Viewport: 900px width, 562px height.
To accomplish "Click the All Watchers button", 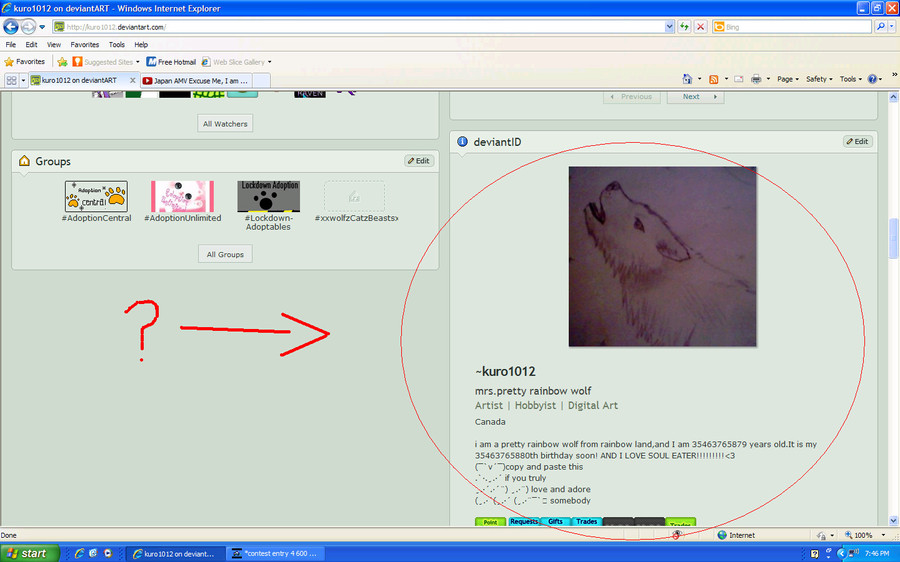I will [x=225, y=123].
